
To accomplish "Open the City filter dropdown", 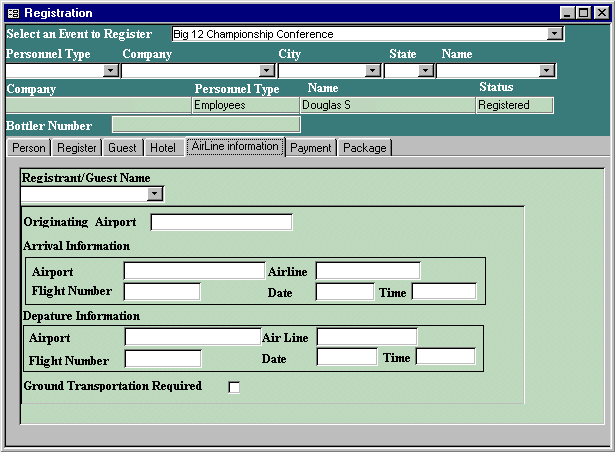I will pyautogui.click(x=372, y=71).
